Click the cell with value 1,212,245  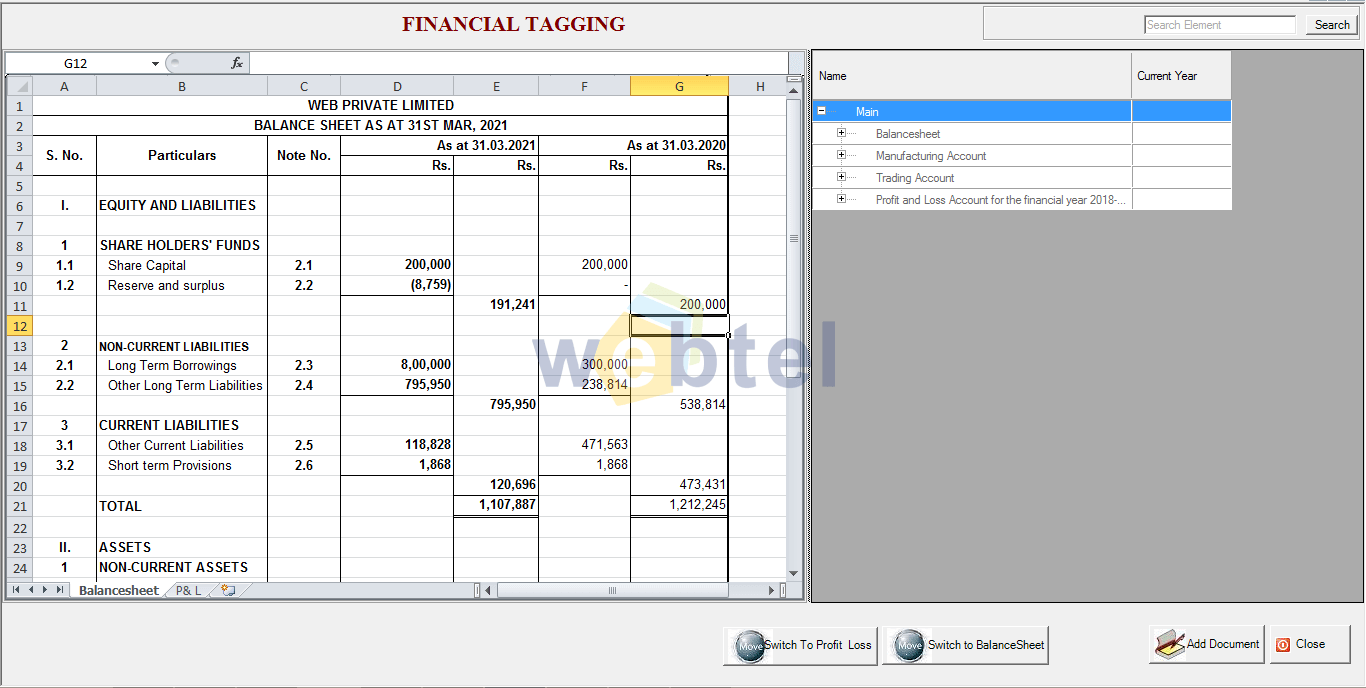click(x=679, y=505)
